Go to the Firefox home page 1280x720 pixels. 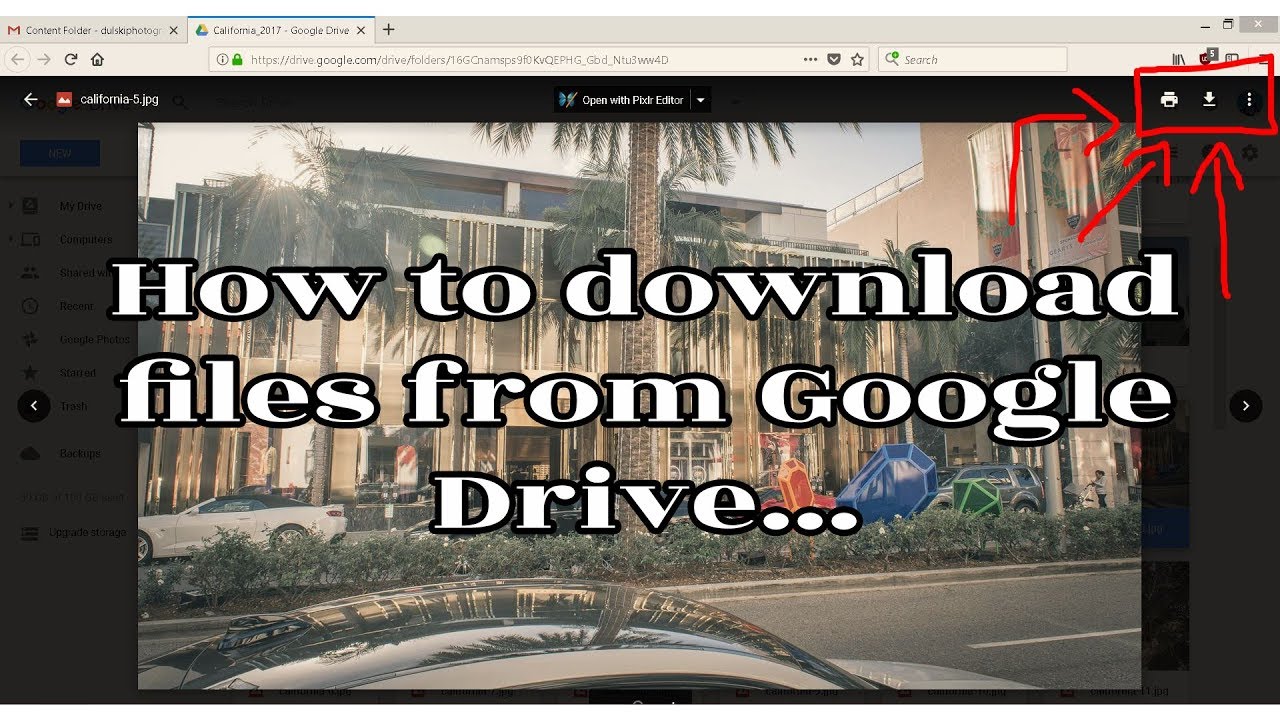(x=97, y=59)
